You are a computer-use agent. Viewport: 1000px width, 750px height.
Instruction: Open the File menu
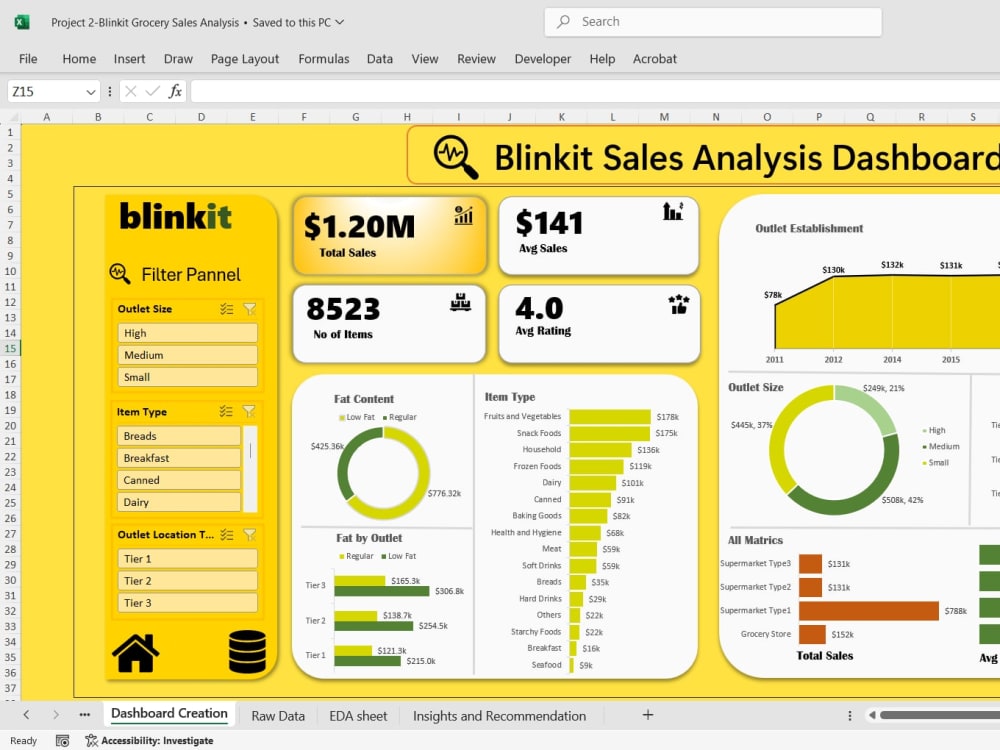tap(28, 59)
